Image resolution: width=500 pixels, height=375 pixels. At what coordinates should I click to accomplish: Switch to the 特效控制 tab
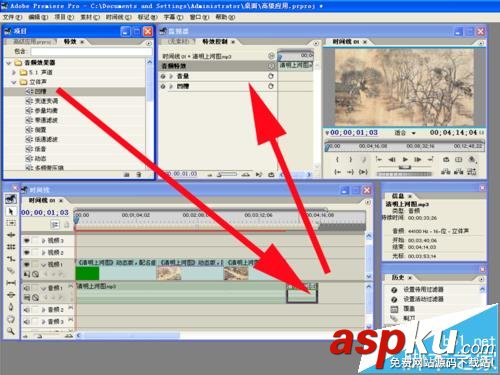(x=215, y=42)
